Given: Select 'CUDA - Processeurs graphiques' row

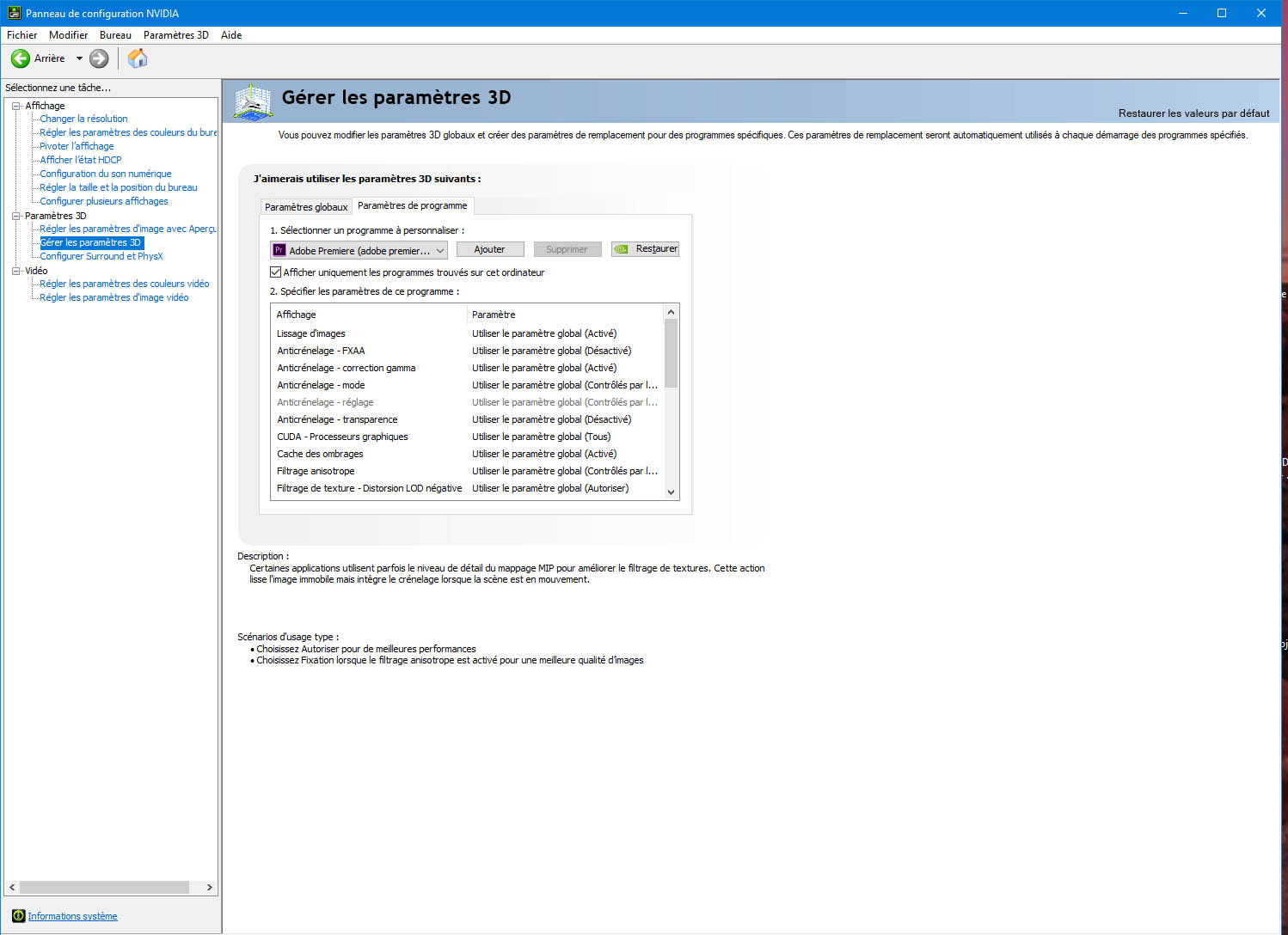Looking at the screenshot, I should [468, 437].
